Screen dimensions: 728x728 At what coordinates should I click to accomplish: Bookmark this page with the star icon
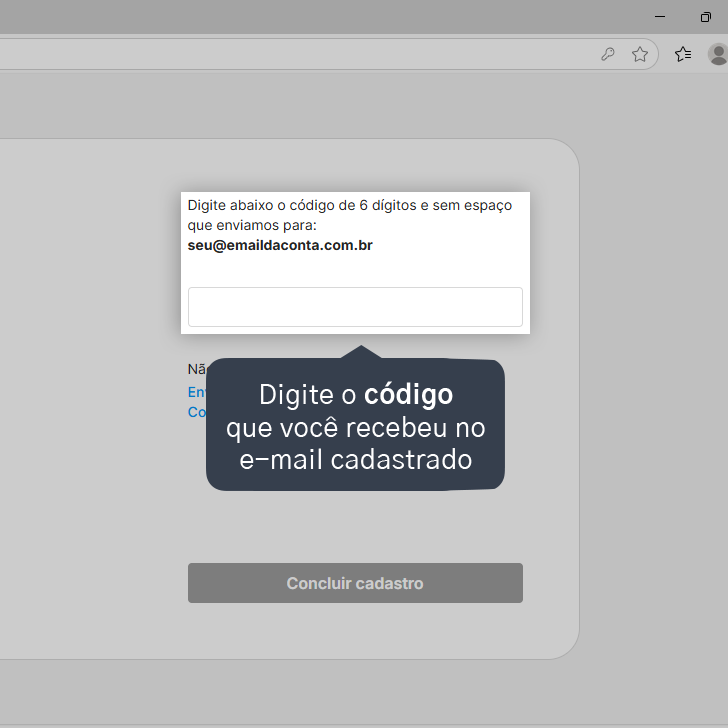pyautogui.click(x=640, y=54)
